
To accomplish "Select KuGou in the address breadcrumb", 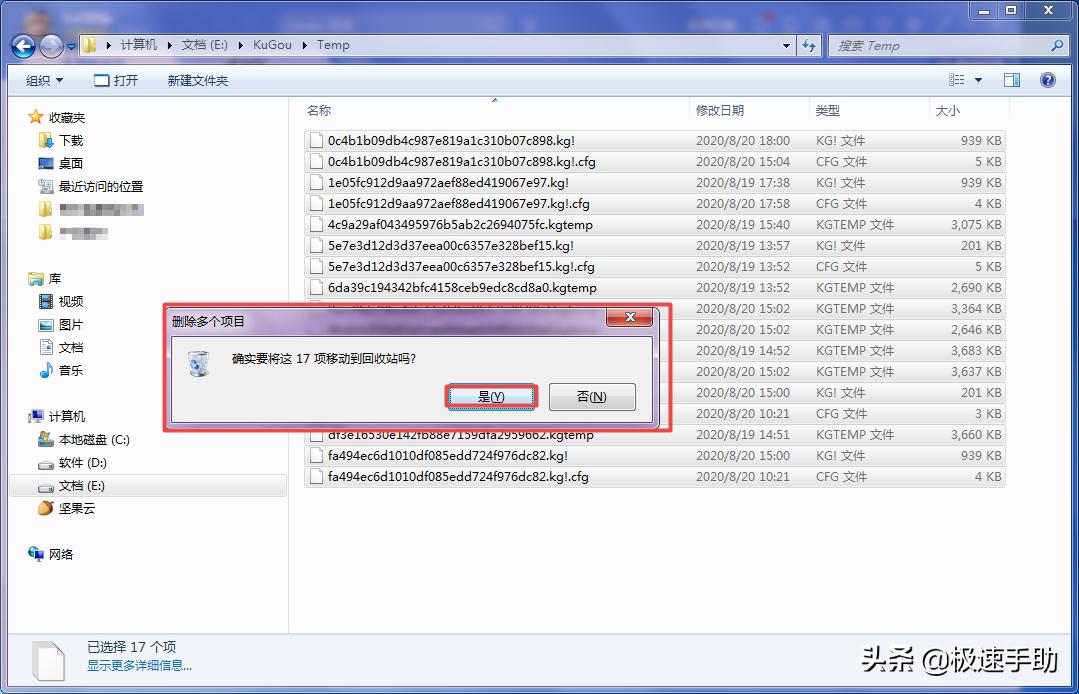I will point(272,45).
